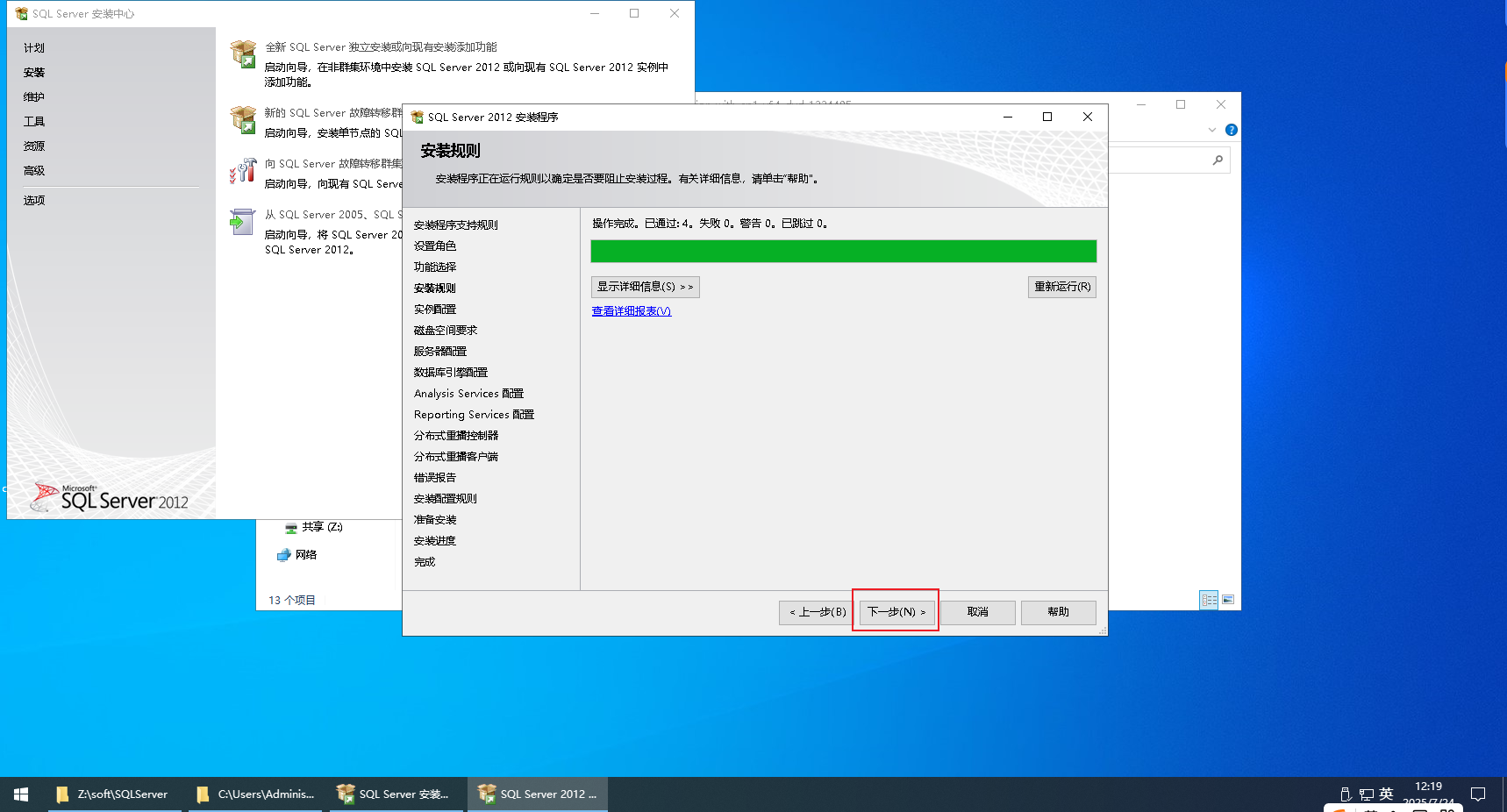Click the database engine configuration step
The image size is (1507, 812).
(x=451, y=373)
